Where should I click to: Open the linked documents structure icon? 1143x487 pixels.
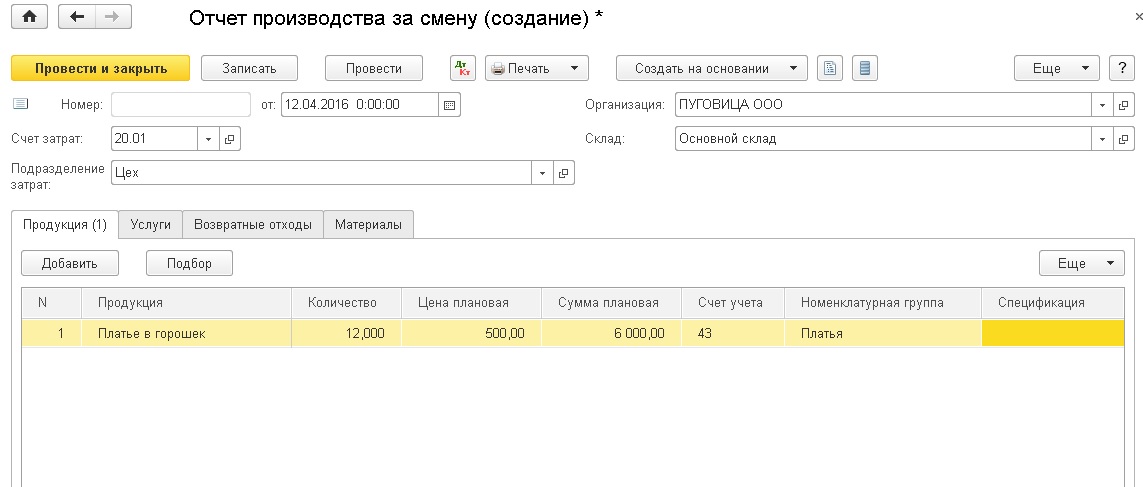coord(830,69)
